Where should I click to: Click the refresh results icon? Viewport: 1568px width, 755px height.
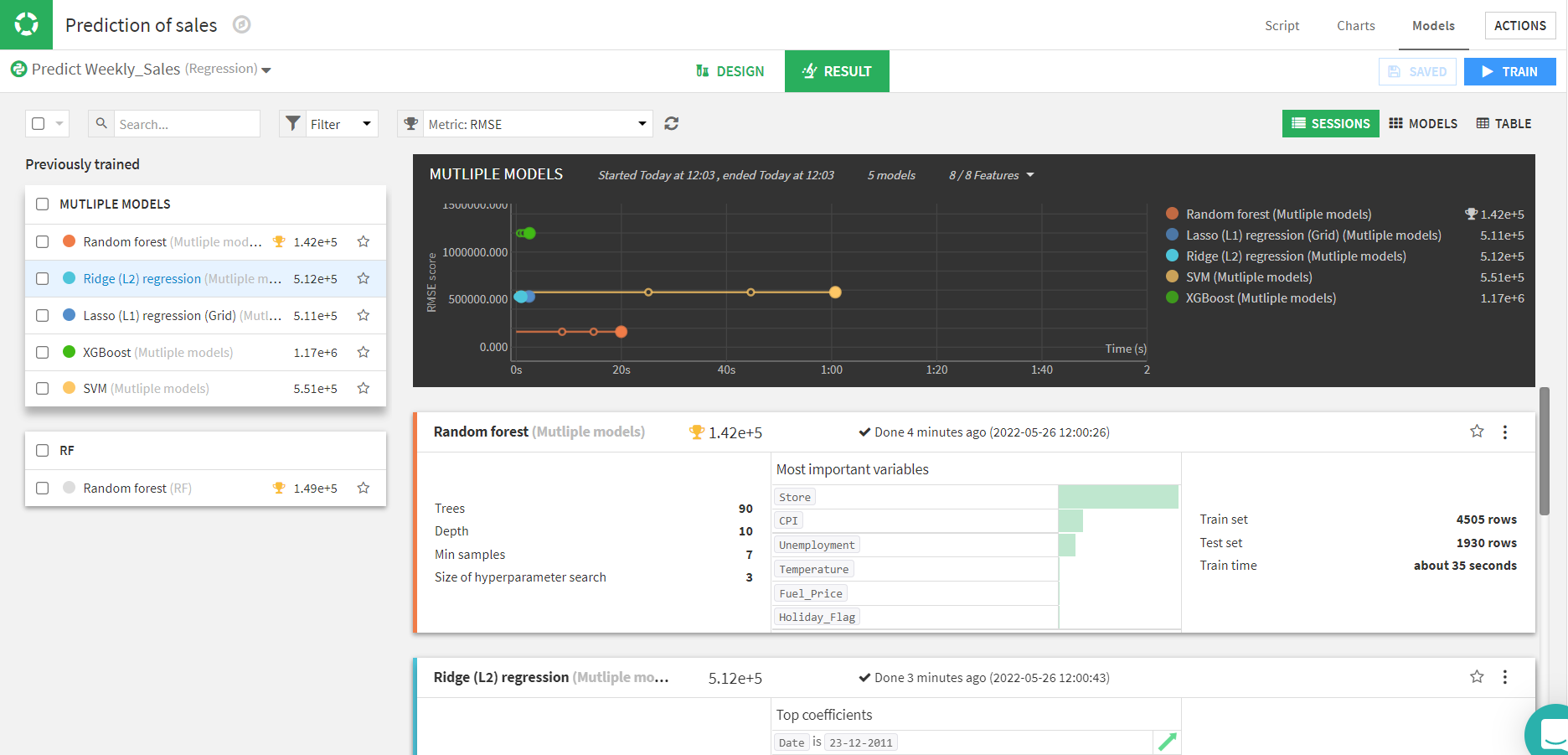tap(671, 123)
